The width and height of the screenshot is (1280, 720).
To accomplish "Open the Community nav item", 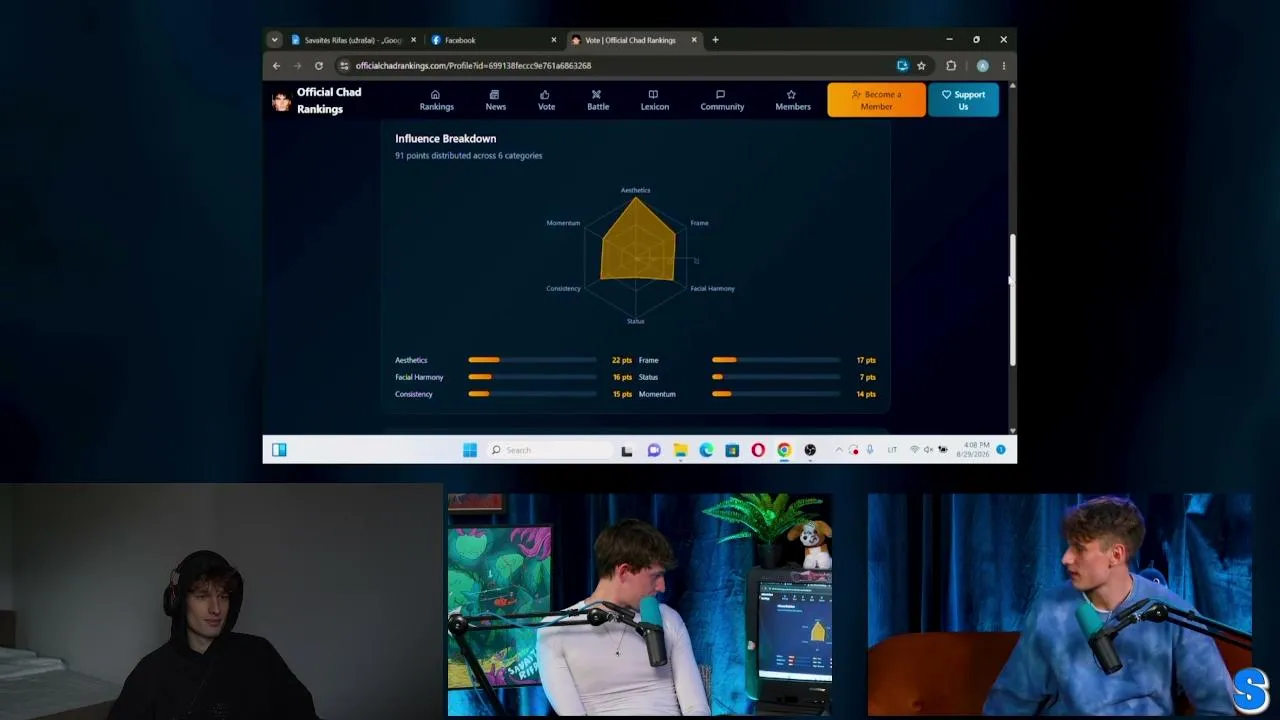I will [x=722, y=100].
